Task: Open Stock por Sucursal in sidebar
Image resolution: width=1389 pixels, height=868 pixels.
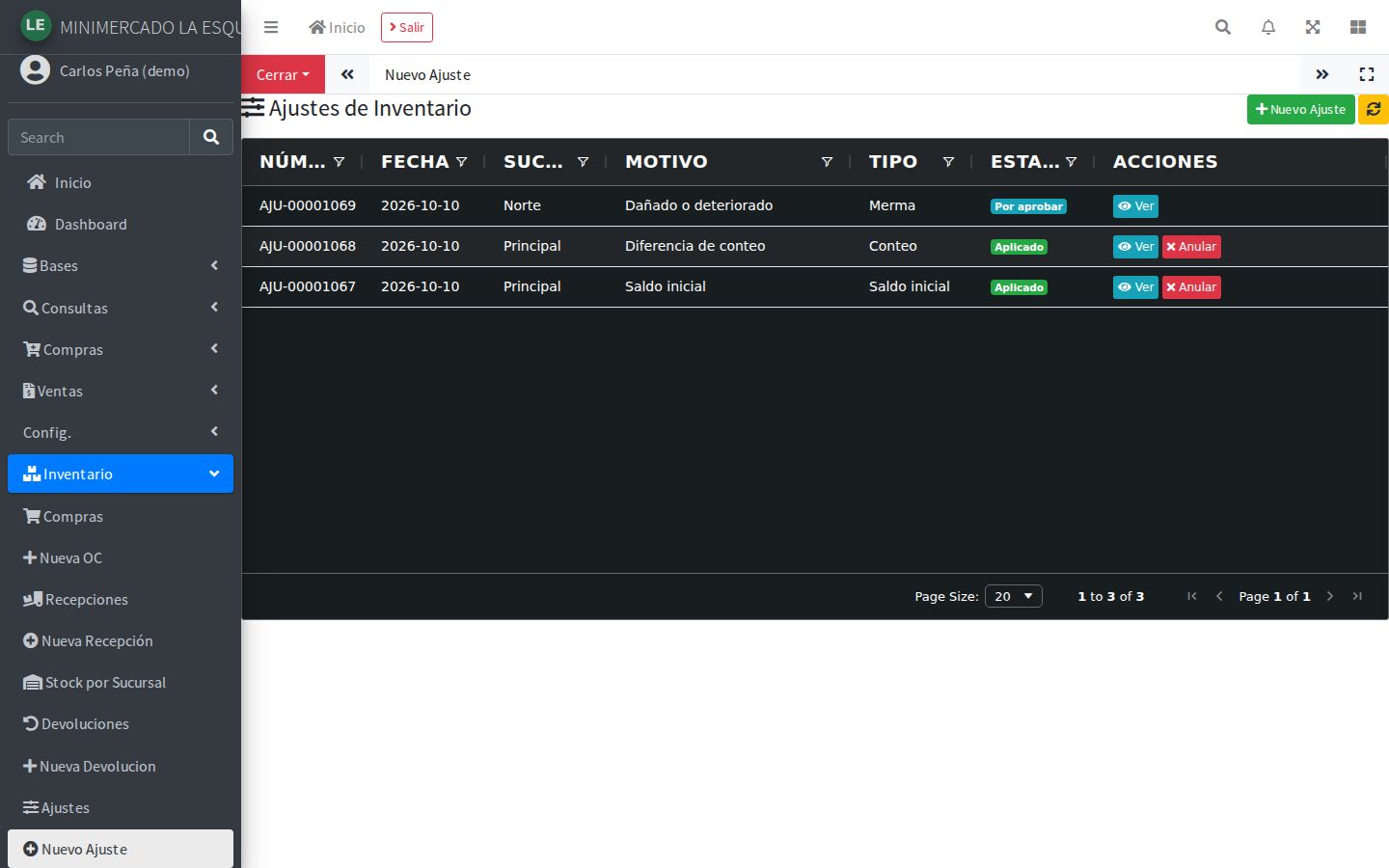Action: pos(121,682)
